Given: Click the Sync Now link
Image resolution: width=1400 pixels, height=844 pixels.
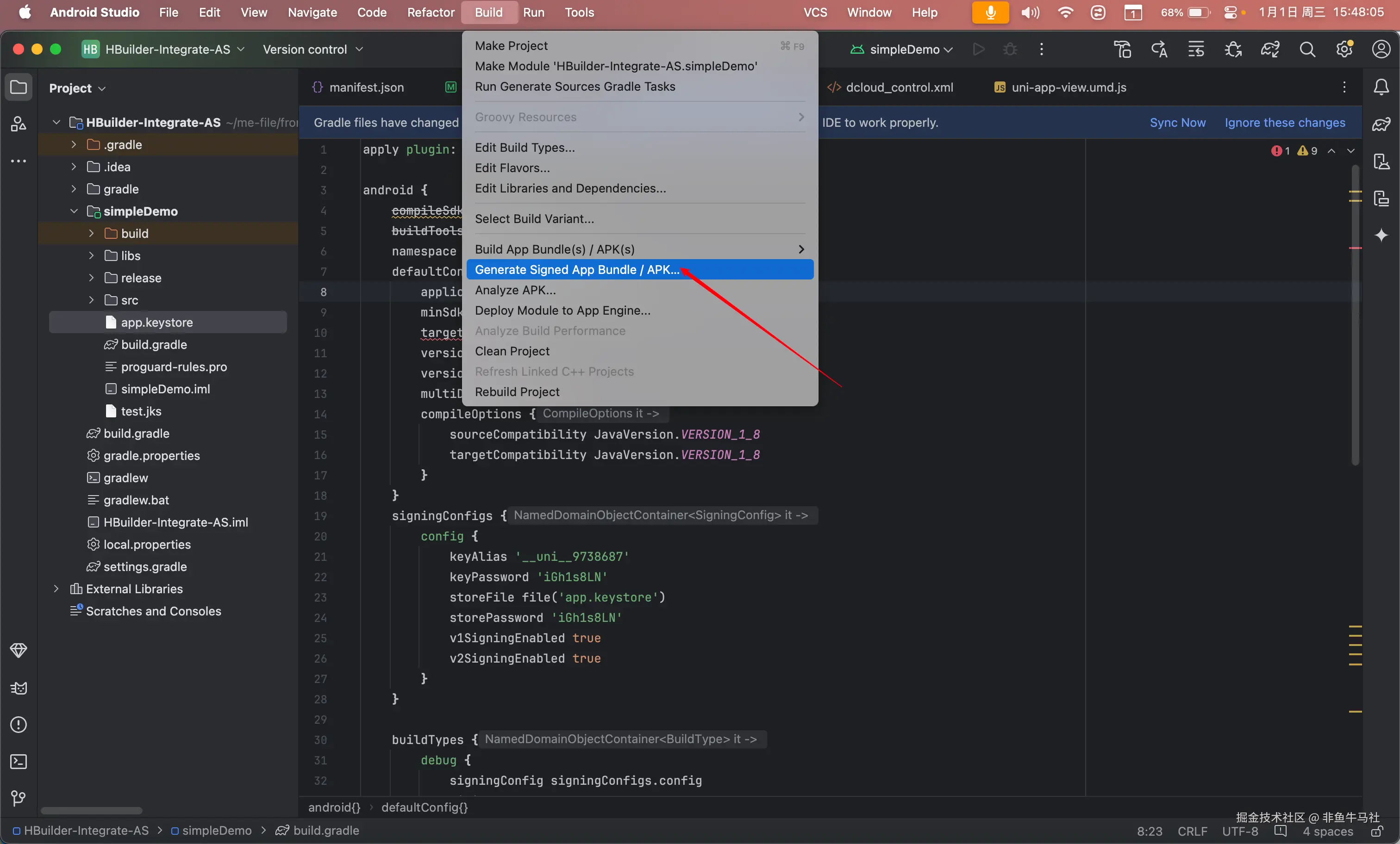Looking at the screenshot, I should click(1177, 123).
